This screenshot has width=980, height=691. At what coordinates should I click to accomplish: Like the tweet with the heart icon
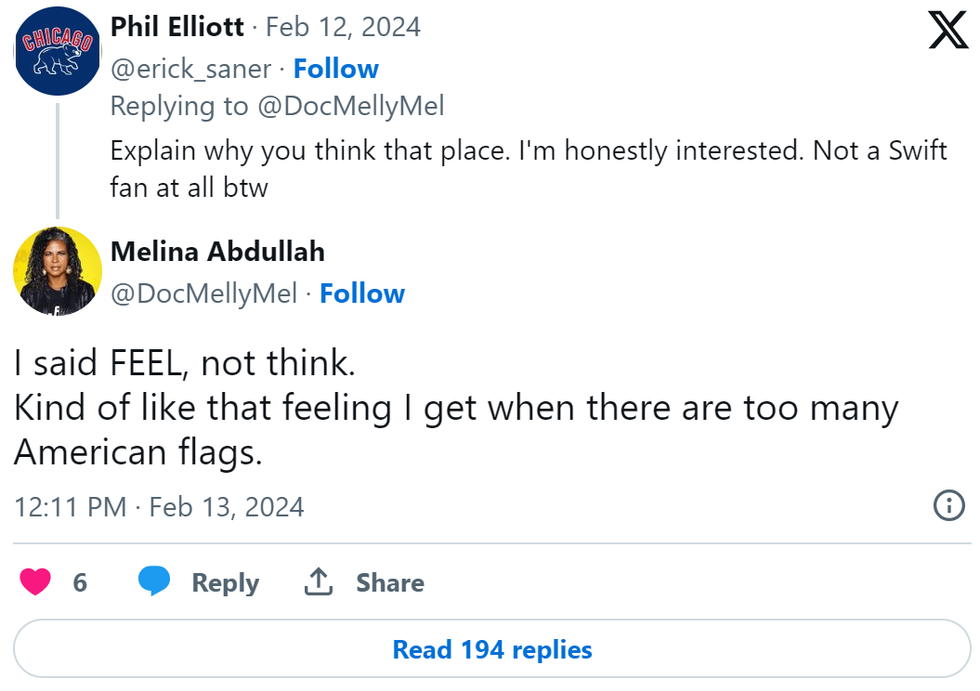tap(36, 582)
